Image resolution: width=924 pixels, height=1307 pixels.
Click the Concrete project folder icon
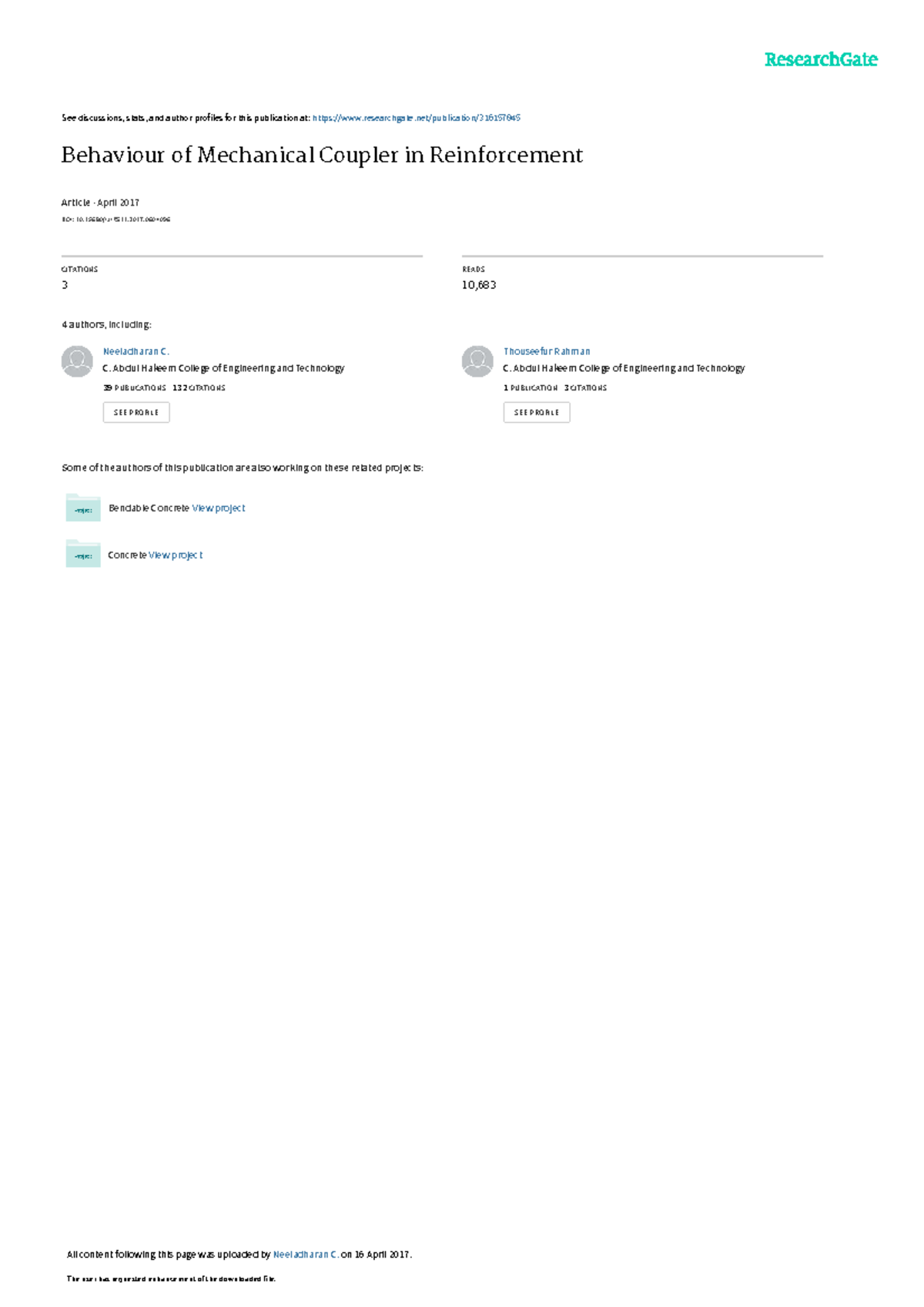tap(83, 554)
